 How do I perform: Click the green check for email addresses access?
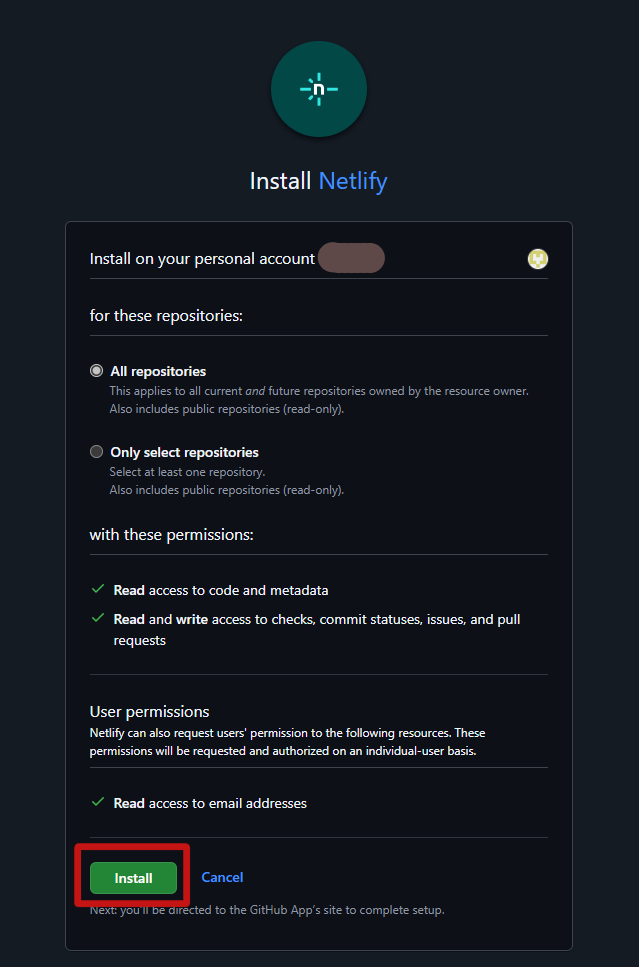(x=97, y=802)
